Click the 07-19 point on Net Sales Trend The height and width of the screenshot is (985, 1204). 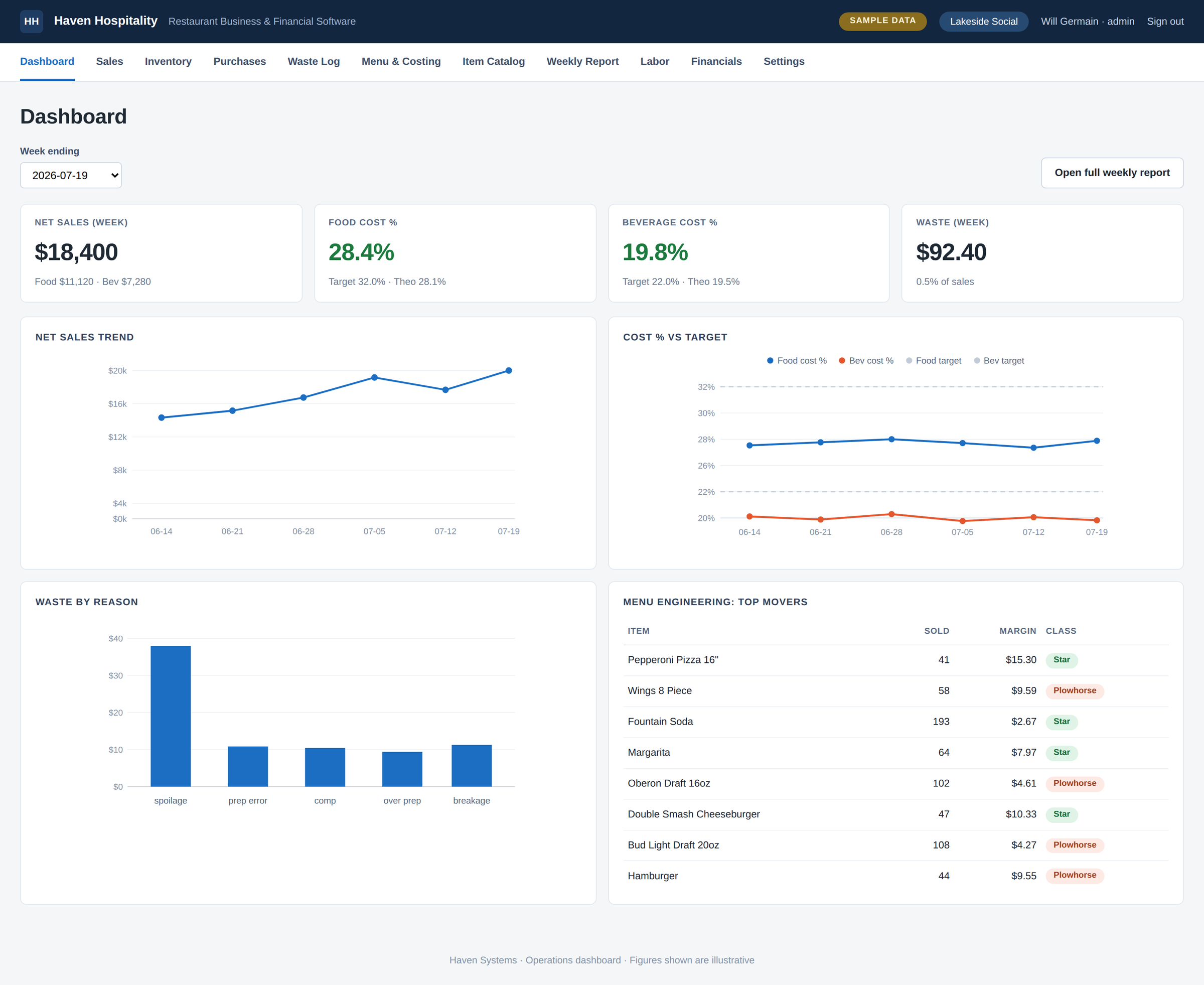click(x=509, y=370)
